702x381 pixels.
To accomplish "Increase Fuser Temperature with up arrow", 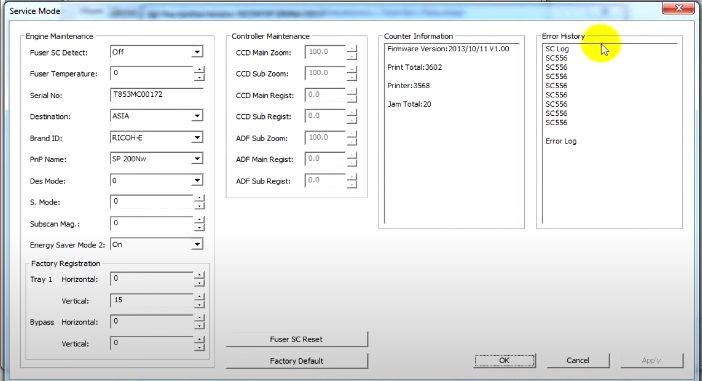I will 199,69.
